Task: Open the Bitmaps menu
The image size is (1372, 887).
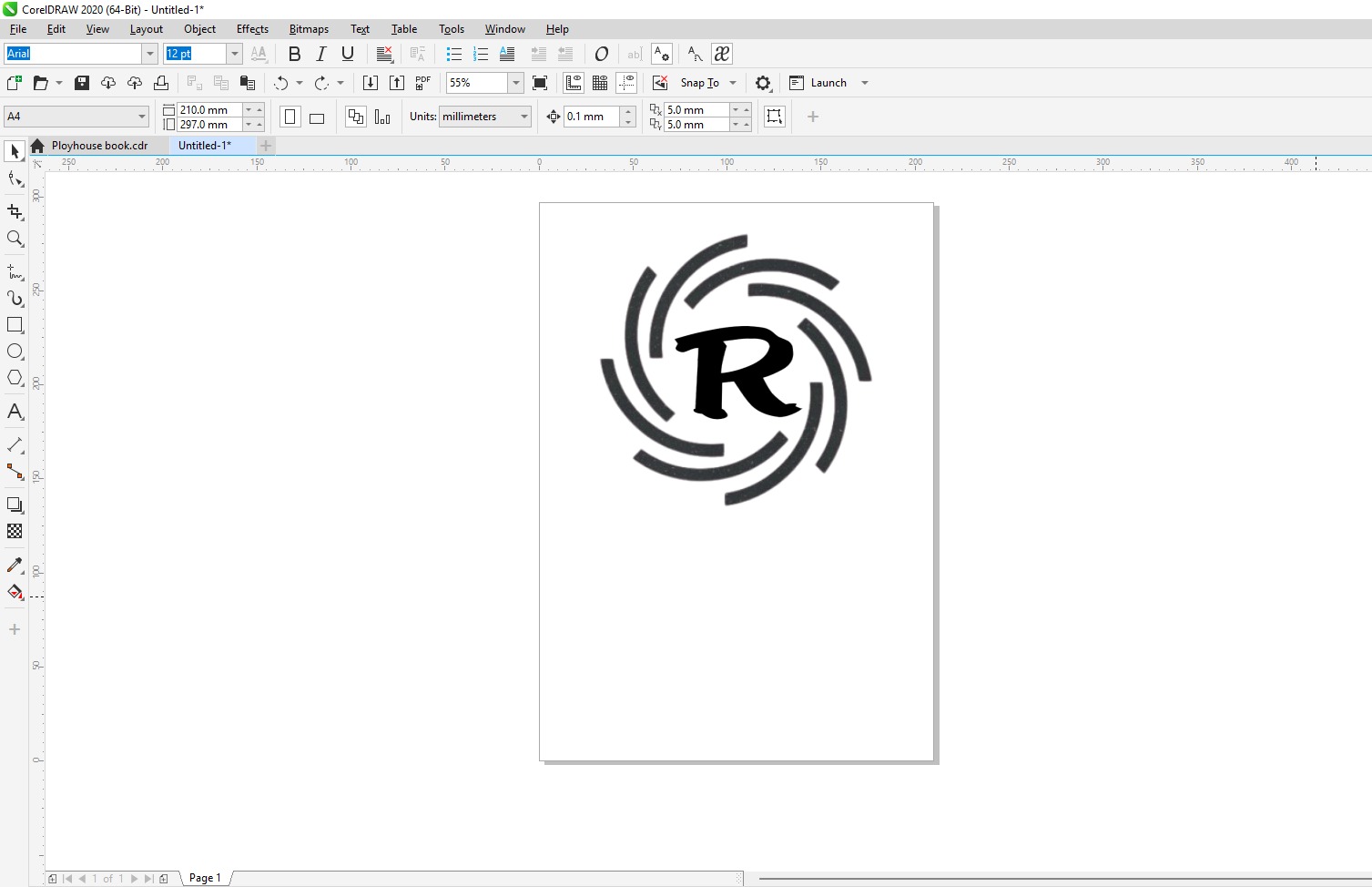Action: (309, 29)
